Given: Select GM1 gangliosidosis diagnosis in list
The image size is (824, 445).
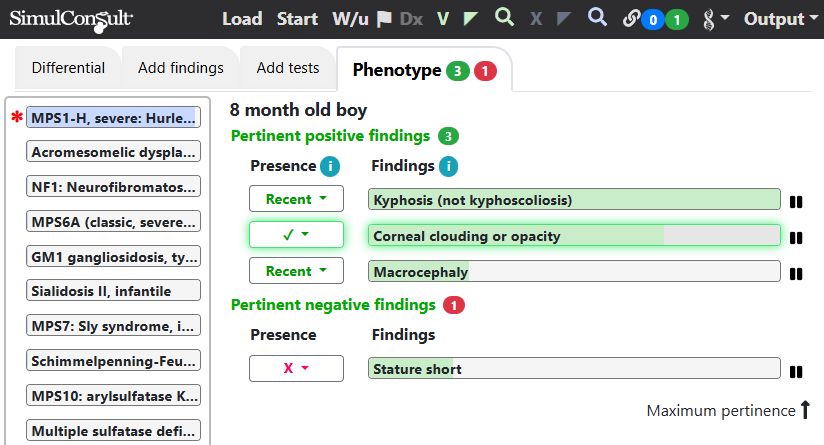Looking at the screenshot, I should pyautogui.click(x=114, y=256).
